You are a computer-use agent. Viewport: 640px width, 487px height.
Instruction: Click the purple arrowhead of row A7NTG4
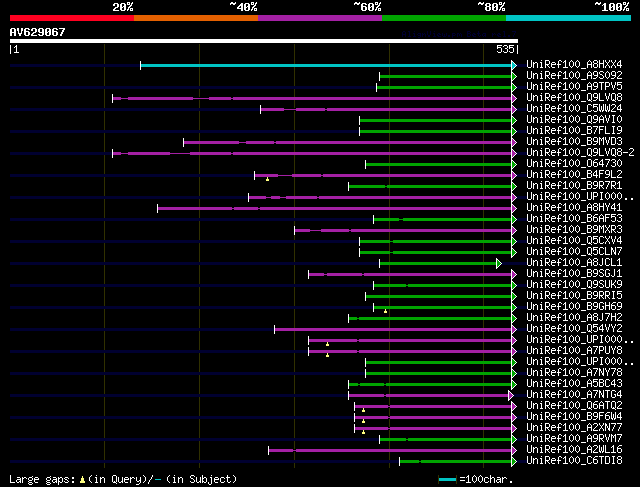click(511, 396)
